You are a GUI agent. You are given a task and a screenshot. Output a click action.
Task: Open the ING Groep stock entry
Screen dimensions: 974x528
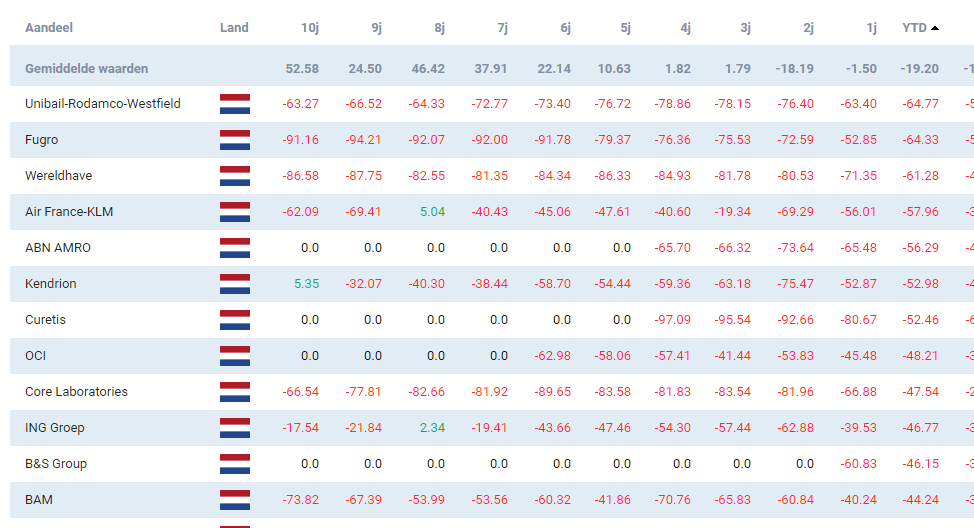[x=55, y=428]
